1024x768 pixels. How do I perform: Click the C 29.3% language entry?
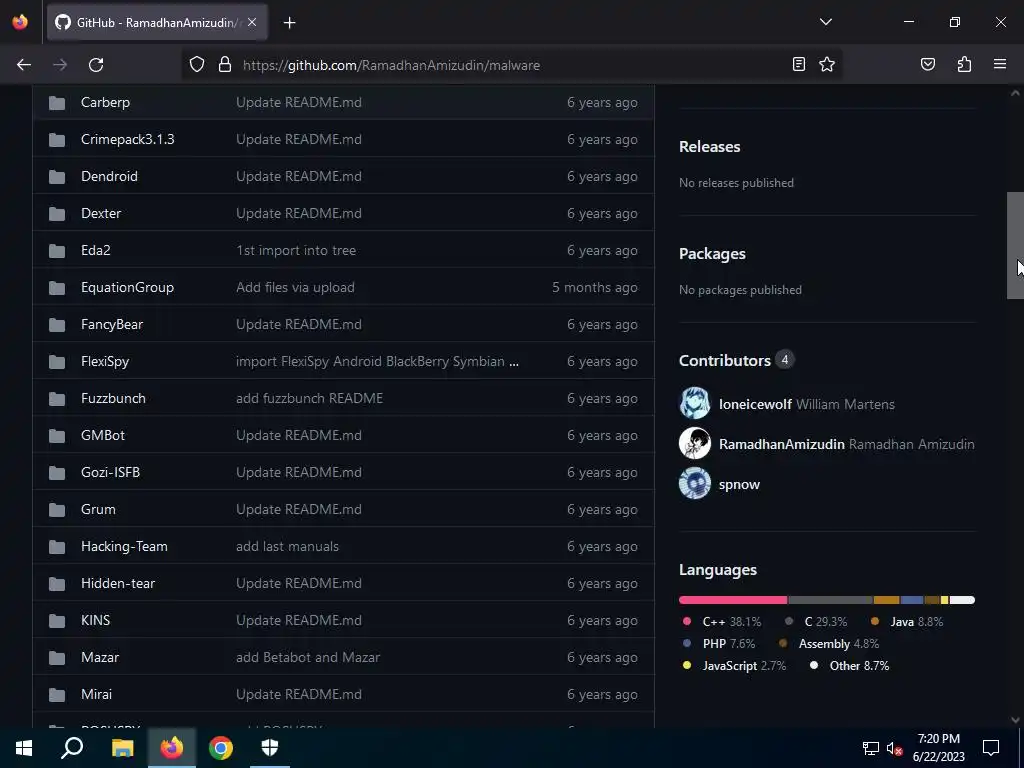coord(816,622)
